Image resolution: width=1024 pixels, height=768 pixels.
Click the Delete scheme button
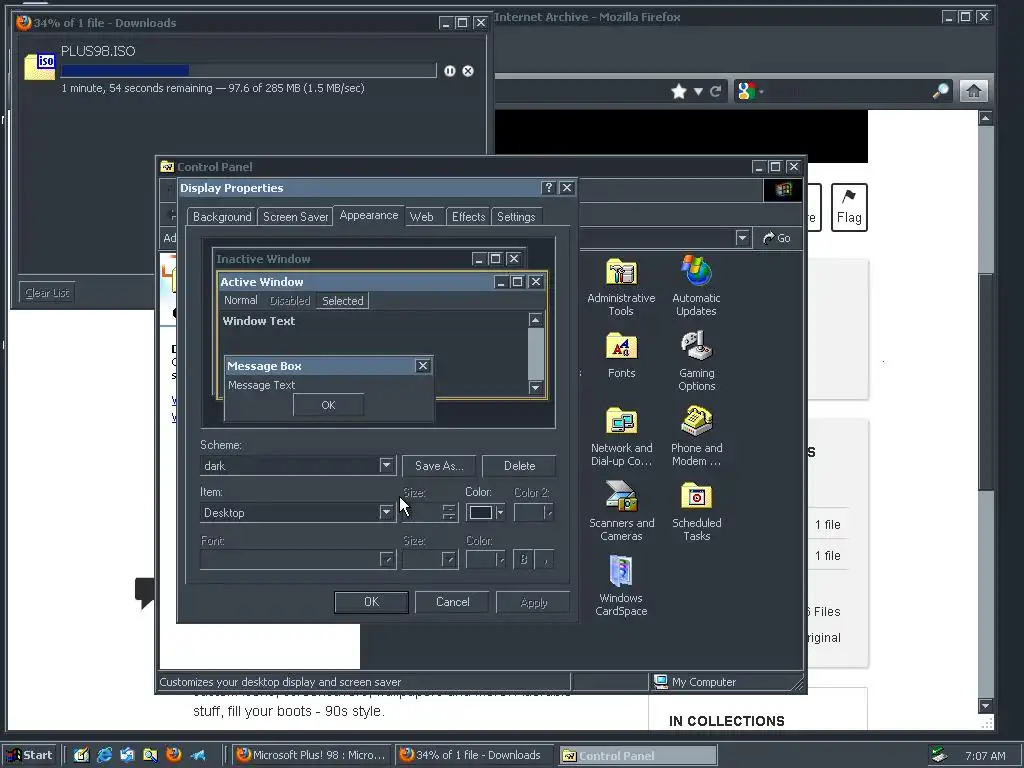point(519,466)
